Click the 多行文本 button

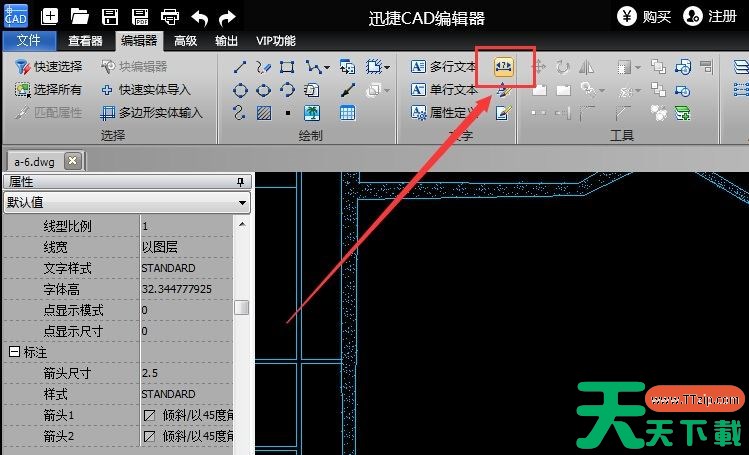point(445,67)
